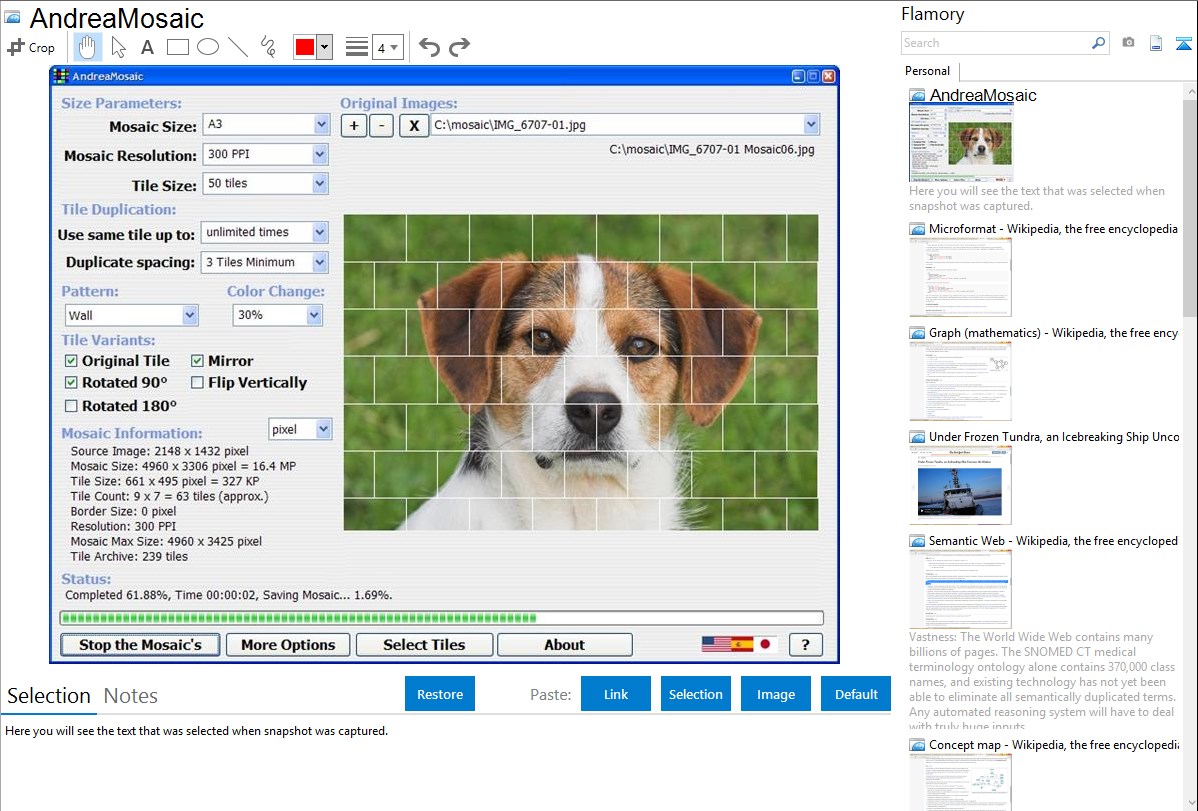Enable the Flip Vertically checkbox
The image size is (1198, 811).
(197, 382)
